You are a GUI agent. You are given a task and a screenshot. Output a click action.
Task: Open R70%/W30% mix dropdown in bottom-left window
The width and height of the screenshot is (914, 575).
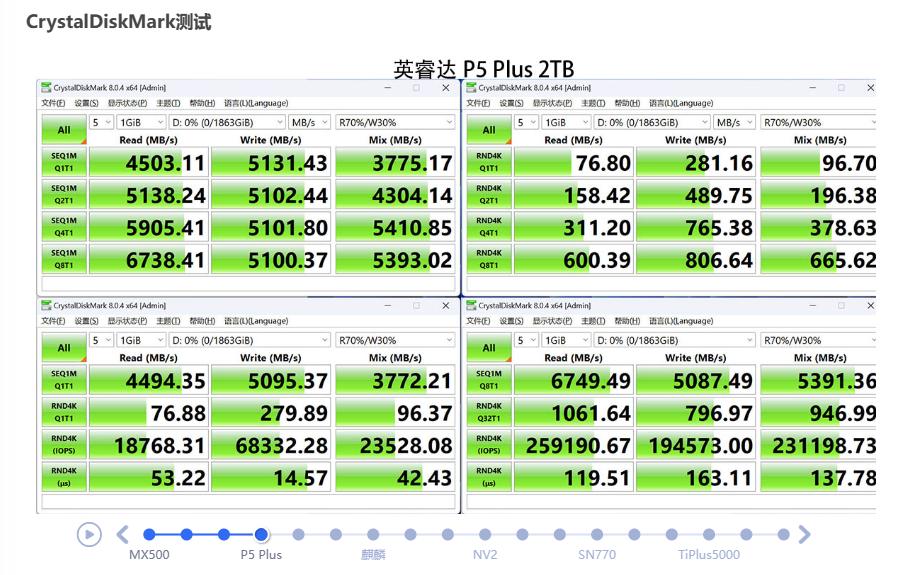395,340
